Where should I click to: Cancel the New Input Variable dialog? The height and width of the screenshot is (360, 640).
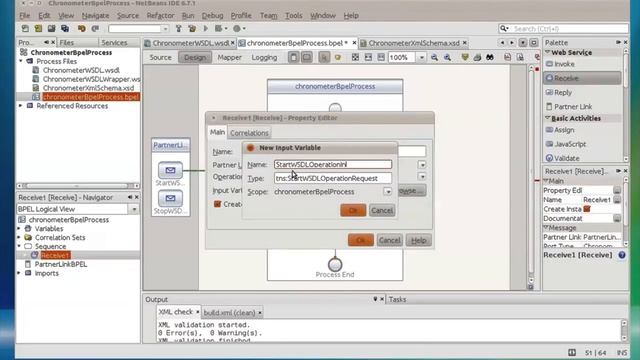pyautogui.click(x=382, y=211)
